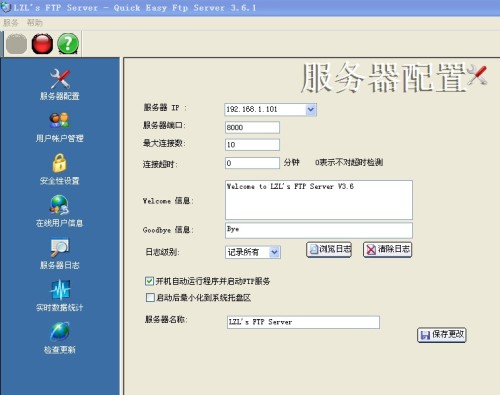Click the 0表示不对超时检测 hint text
This screenshot has height=395, width=500.
(x=349, y=162)
